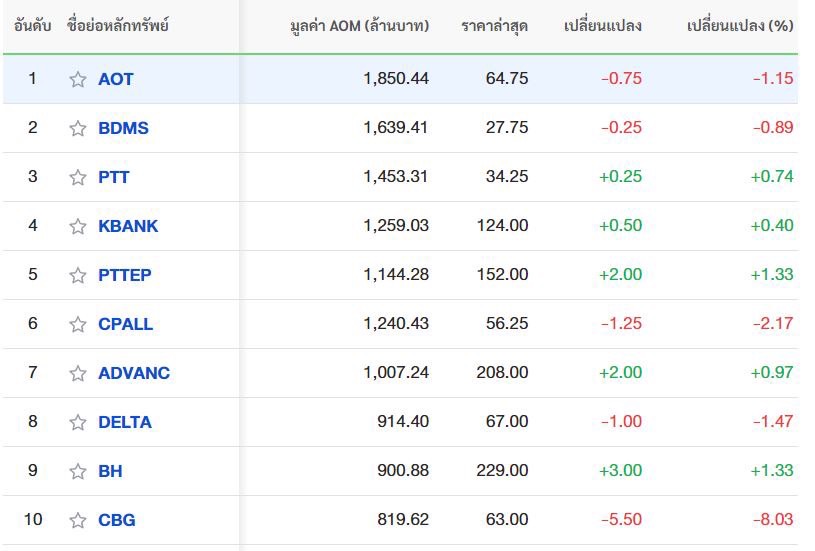View the PTTEP stock page
The width and height of the screenshot is (815, 551).
(x=125, y=275)
